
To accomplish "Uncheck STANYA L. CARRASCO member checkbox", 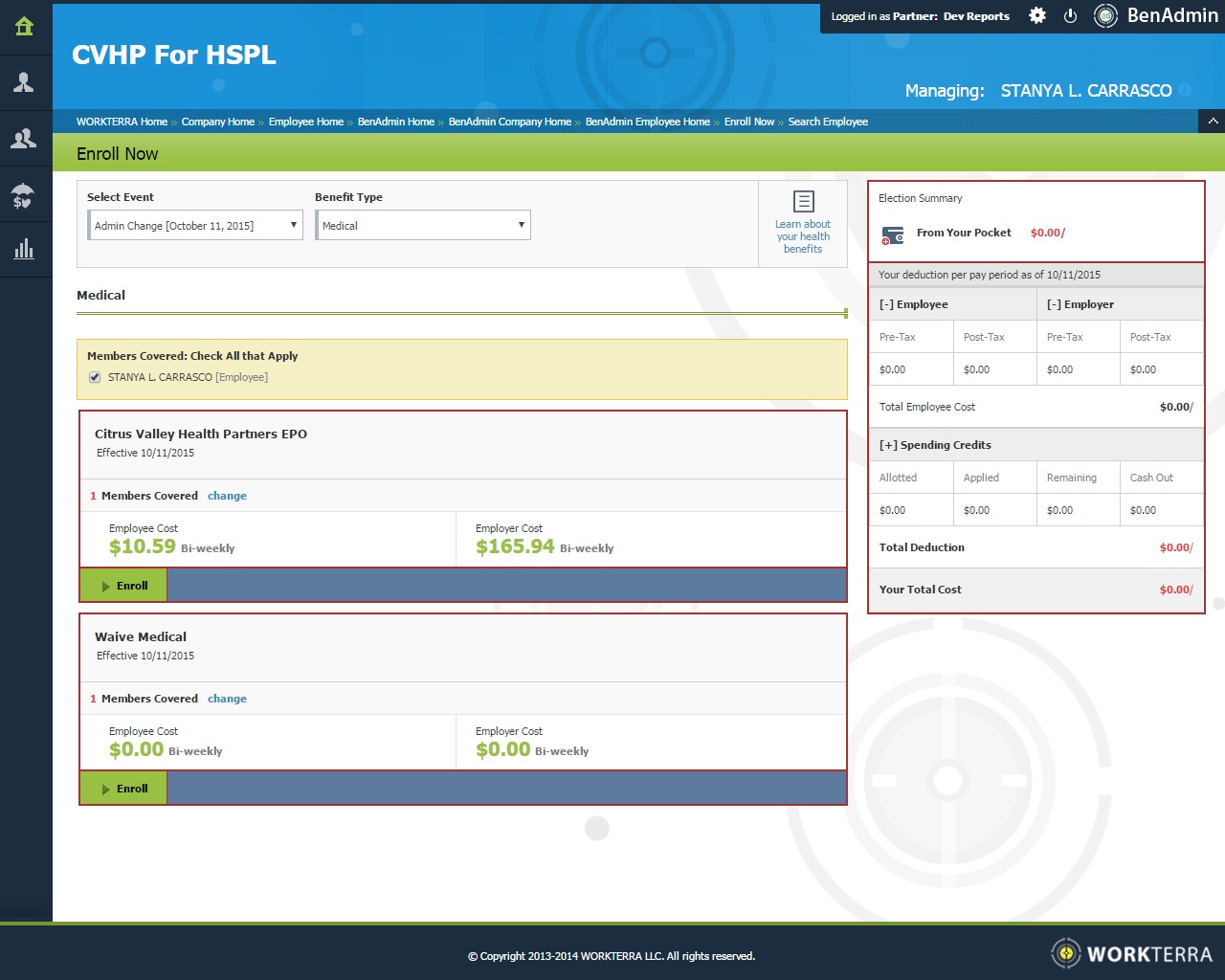I will click(x=95, y=377).
